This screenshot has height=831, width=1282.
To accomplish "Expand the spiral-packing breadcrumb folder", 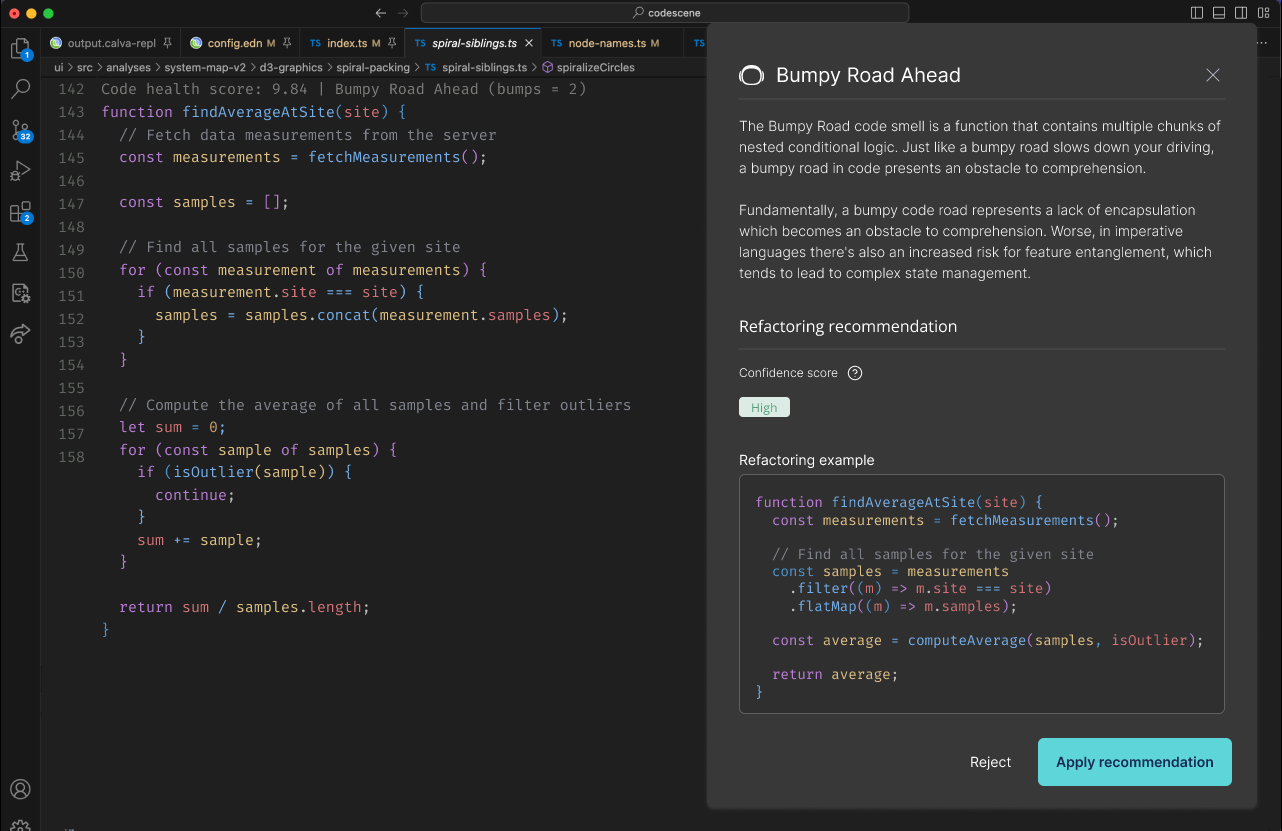I will pyautogui.click(x=374, y=67).
